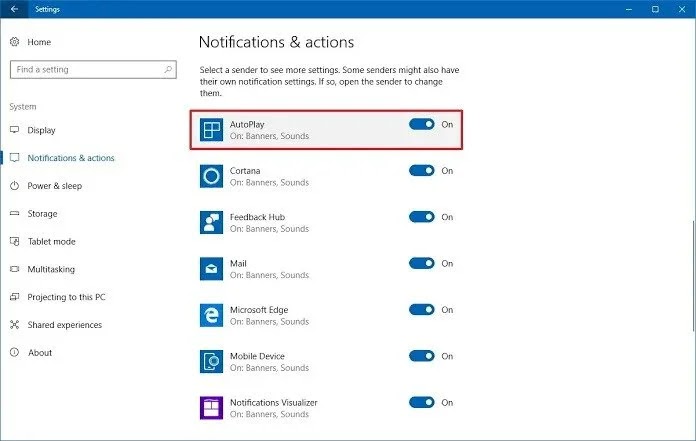Open Projecting to this PC settings
Image resolution: width=696 pixels, height=441 pixels.
point(66,297)
